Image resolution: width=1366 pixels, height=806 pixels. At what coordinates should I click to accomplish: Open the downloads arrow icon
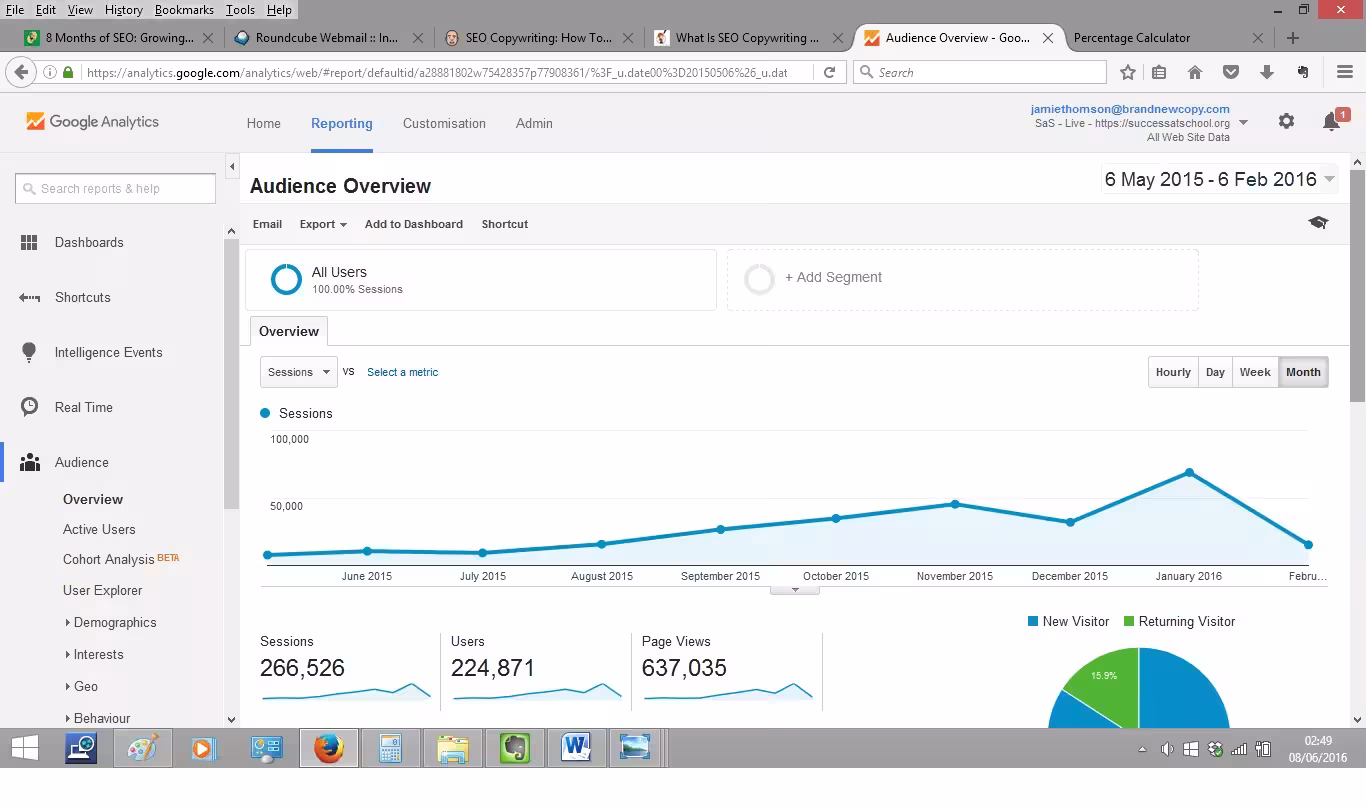coord(1267,72)
